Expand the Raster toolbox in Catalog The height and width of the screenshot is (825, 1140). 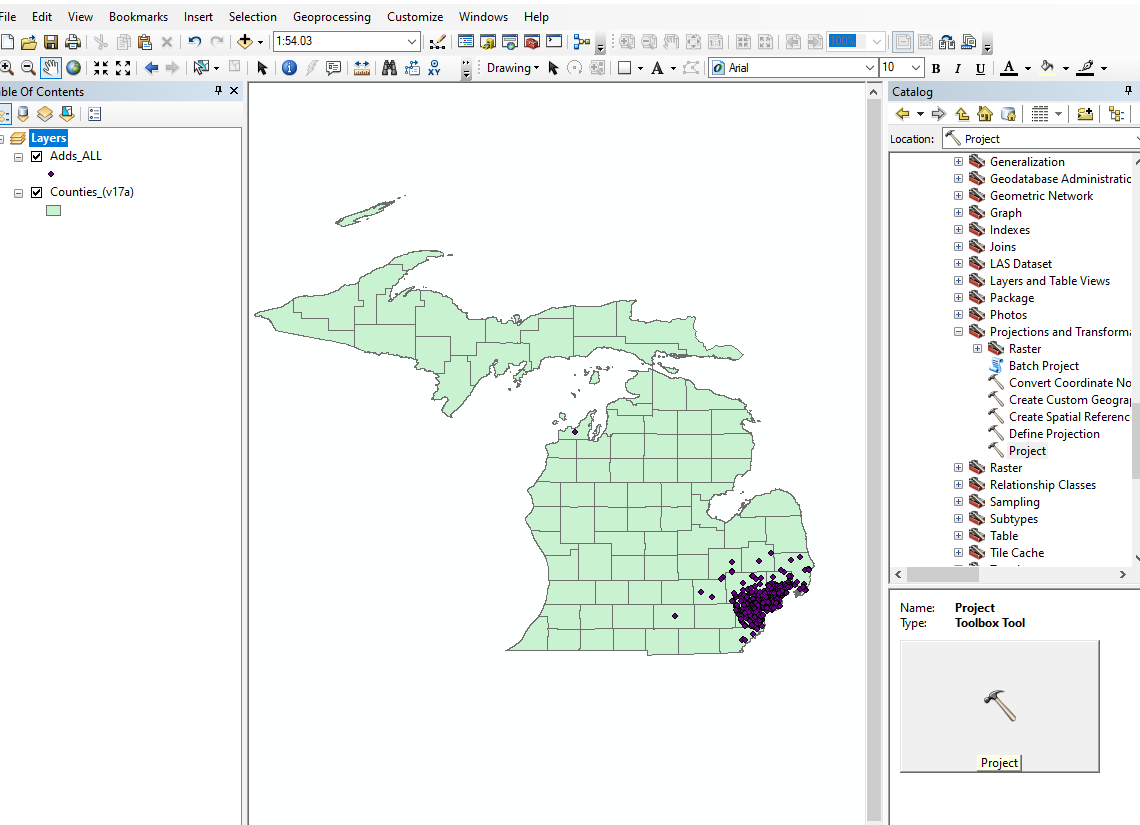coord(957,467)
